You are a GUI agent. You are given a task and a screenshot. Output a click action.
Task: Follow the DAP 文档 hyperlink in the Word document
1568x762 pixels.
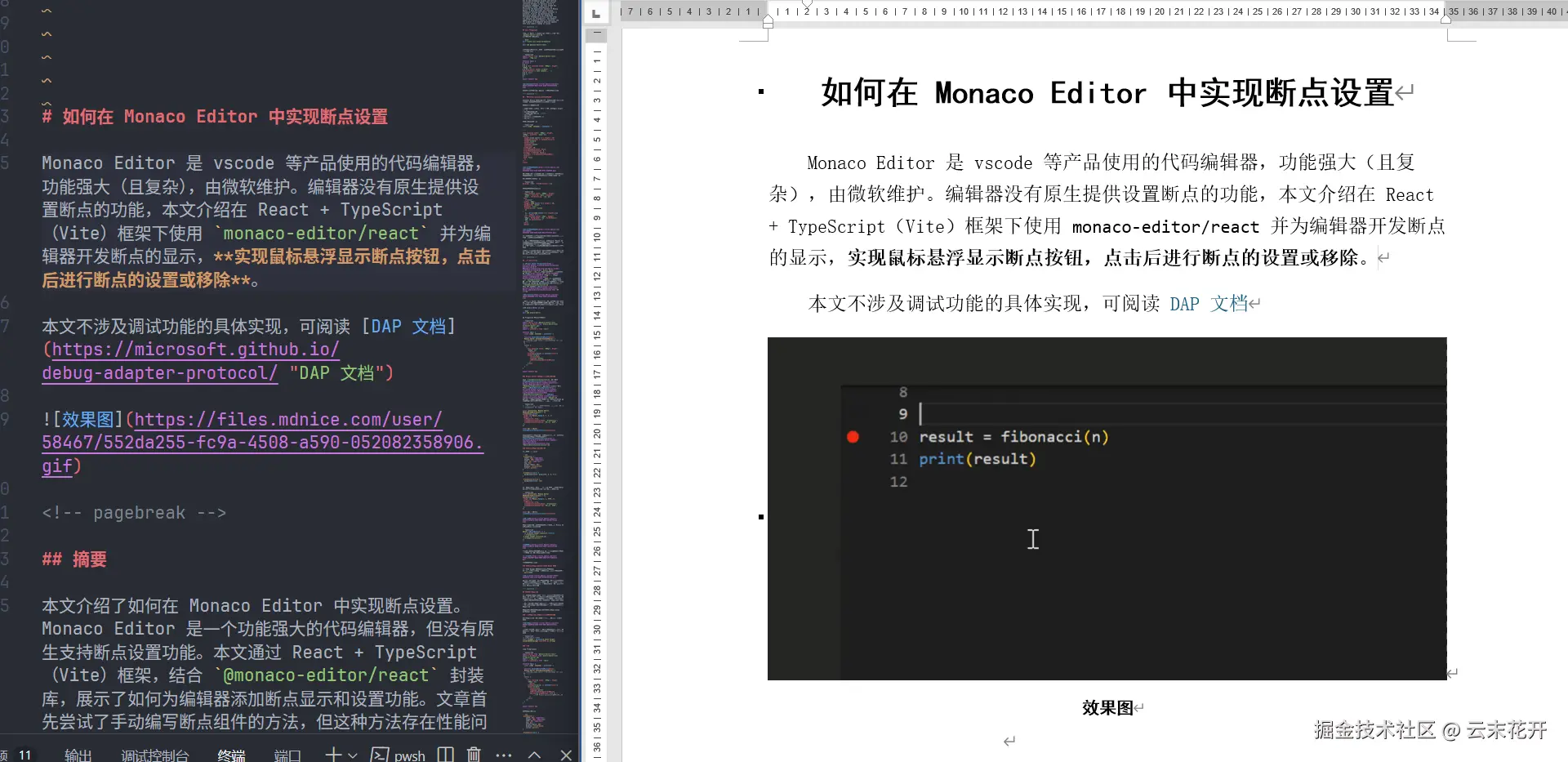tap(1209, 304)
